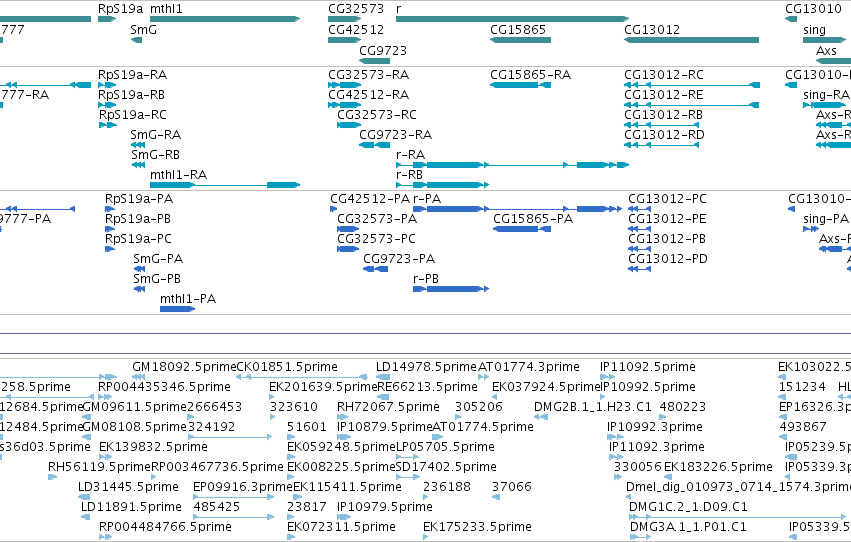Select the CG13012 gene annotation

[x=691, y=40]
